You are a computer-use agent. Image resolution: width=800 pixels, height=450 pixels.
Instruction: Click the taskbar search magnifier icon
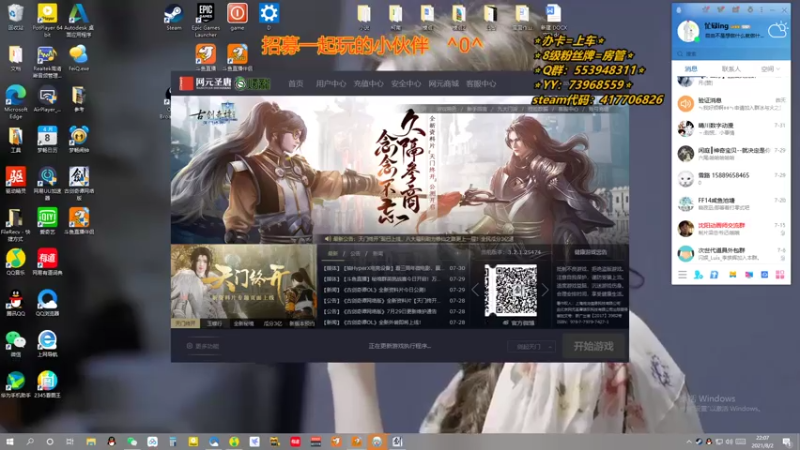pyautogui.click(x=30, y=441)
